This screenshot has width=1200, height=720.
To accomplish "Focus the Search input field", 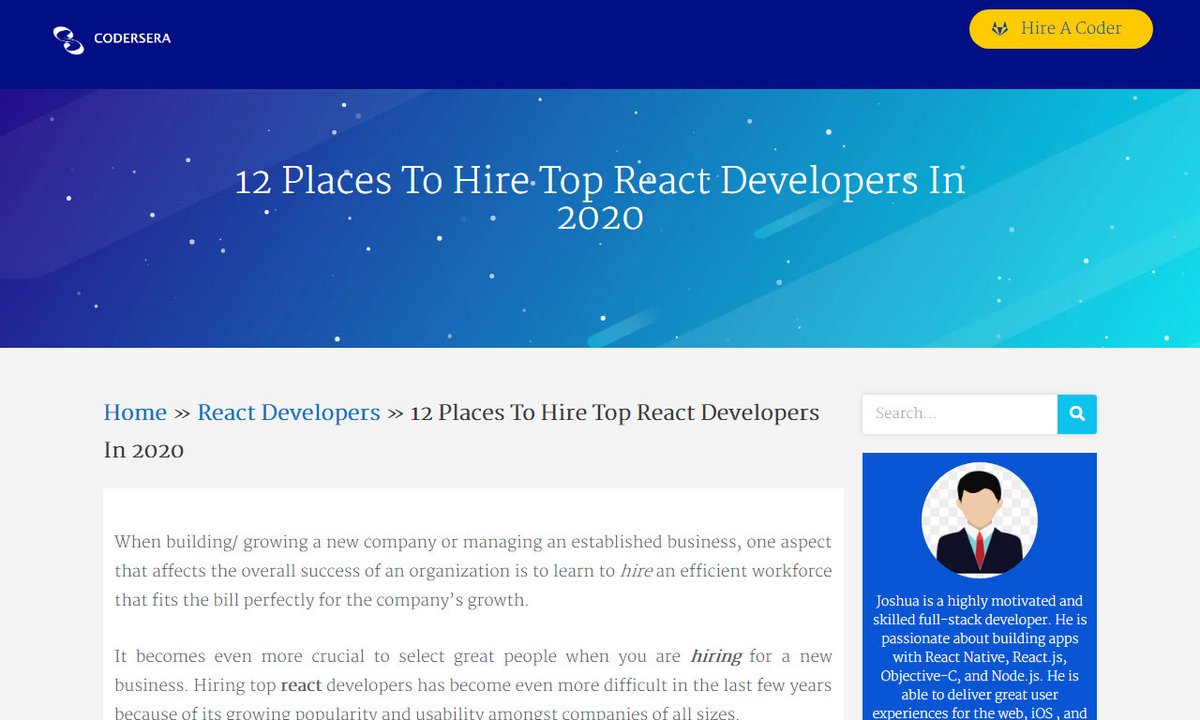I will [x=960, y=414].
